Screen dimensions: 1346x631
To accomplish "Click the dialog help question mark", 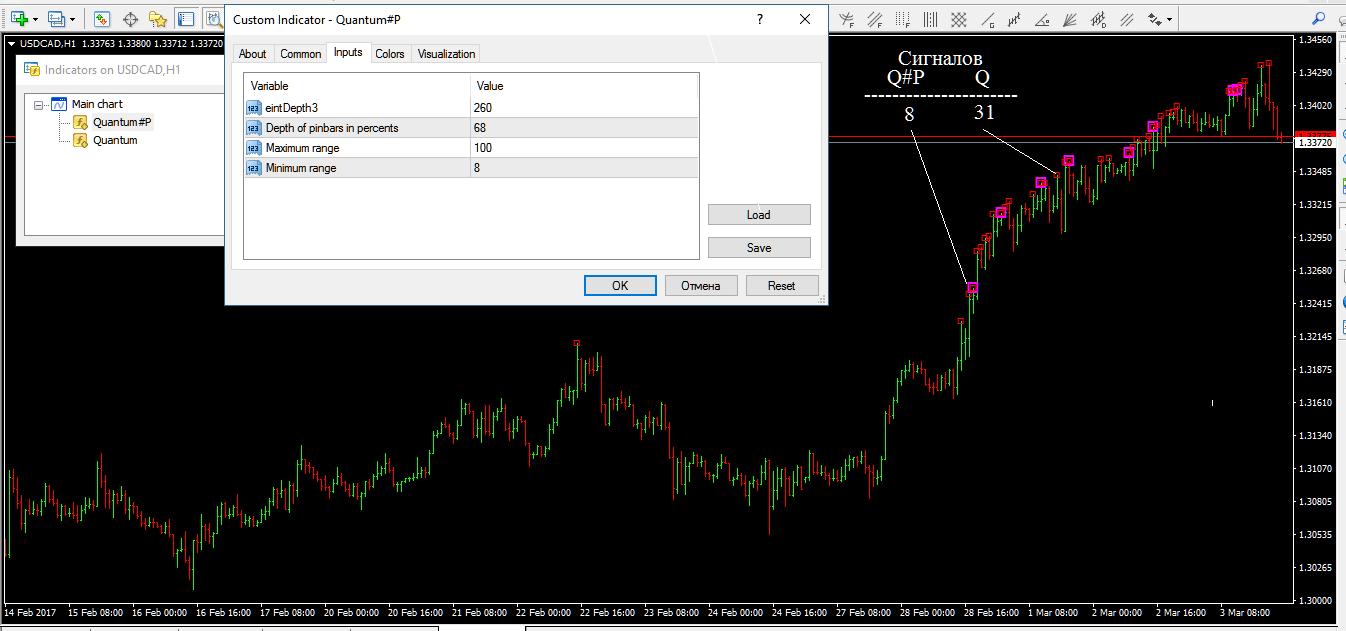I will [x=761, y=19].
